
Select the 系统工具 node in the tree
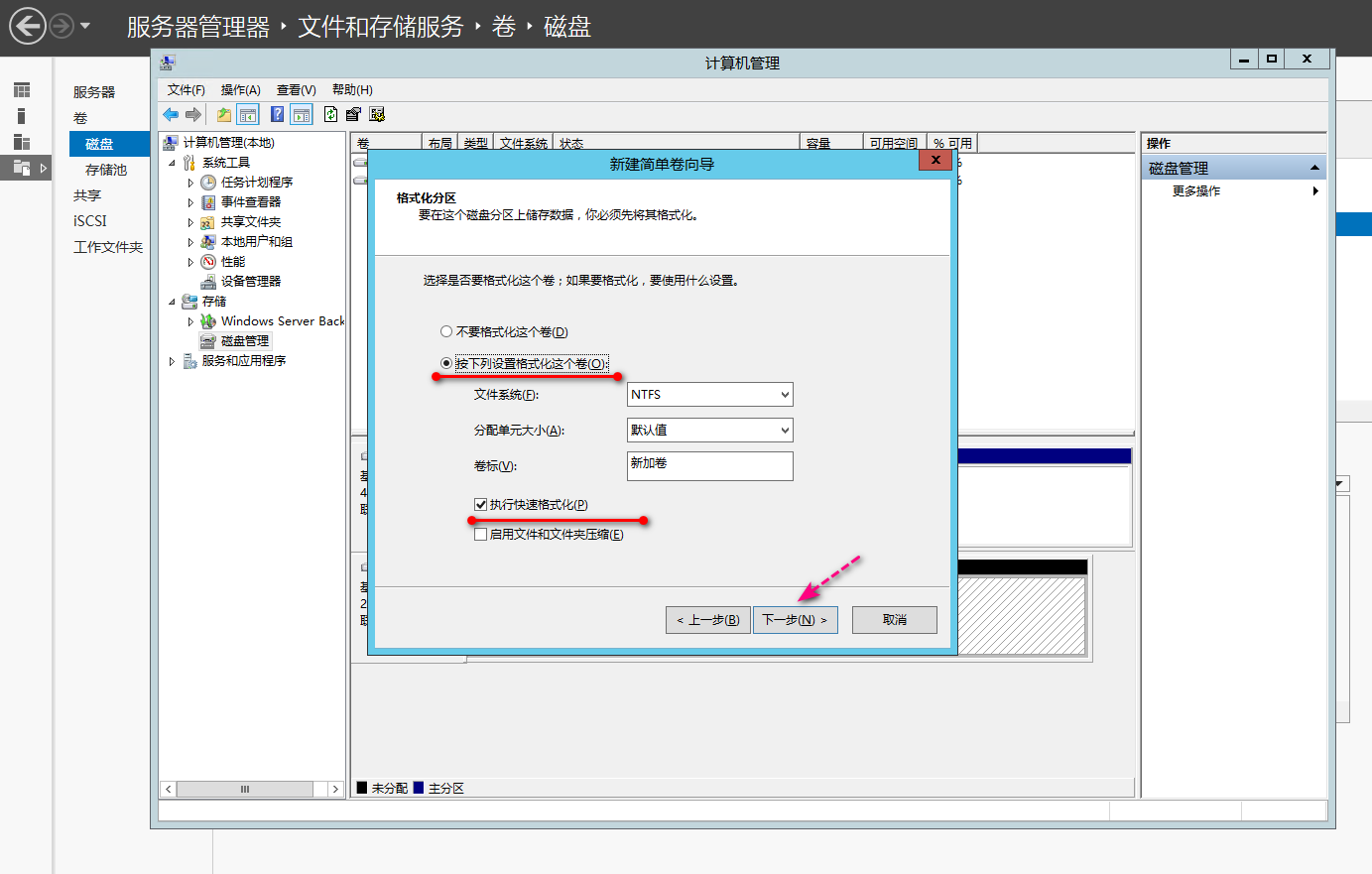[x=226, y=163]
